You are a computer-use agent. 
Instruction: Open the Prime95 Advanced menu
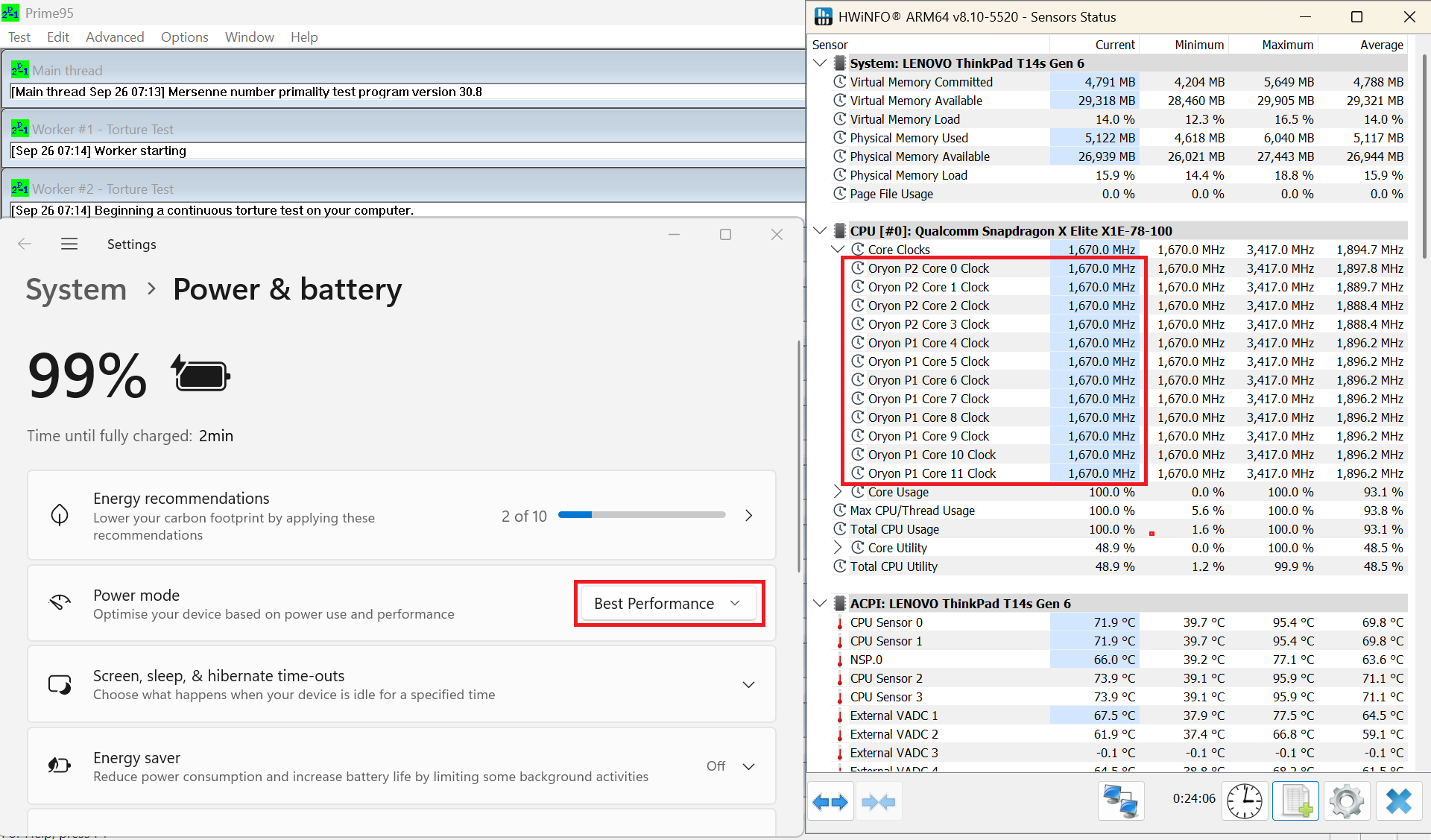[x=115, y=37]
